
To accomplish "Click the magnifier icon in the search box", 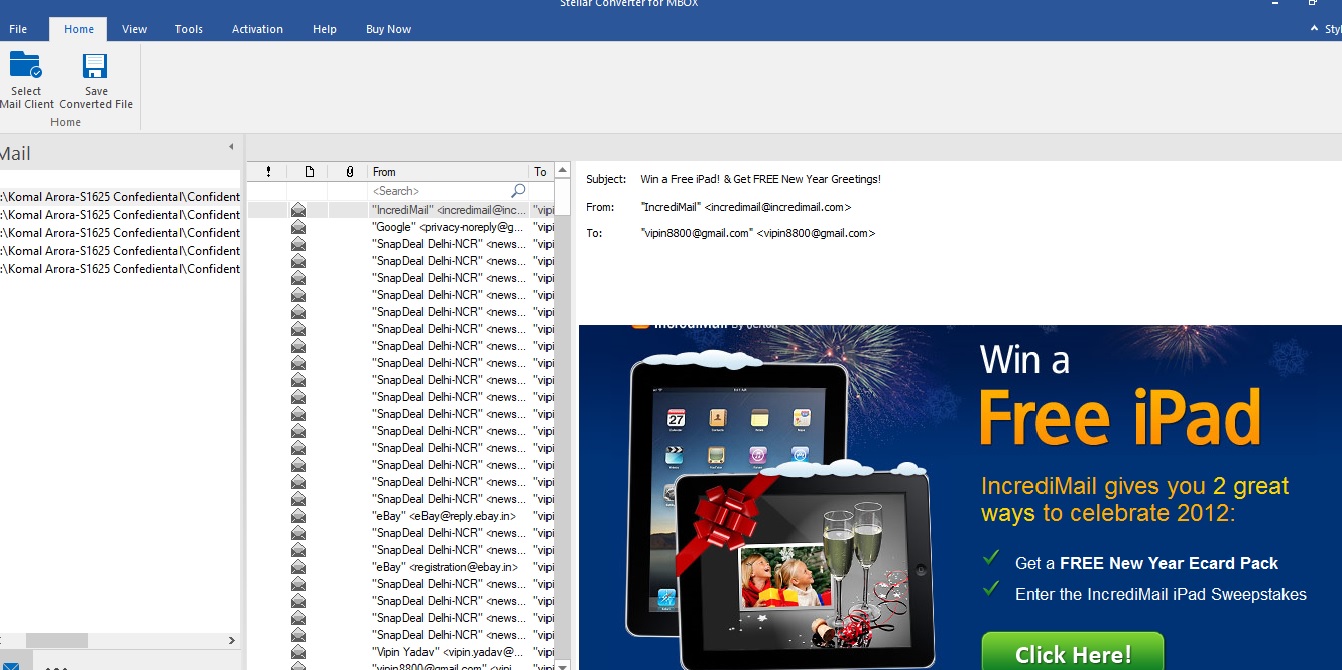I will point(518,190).
